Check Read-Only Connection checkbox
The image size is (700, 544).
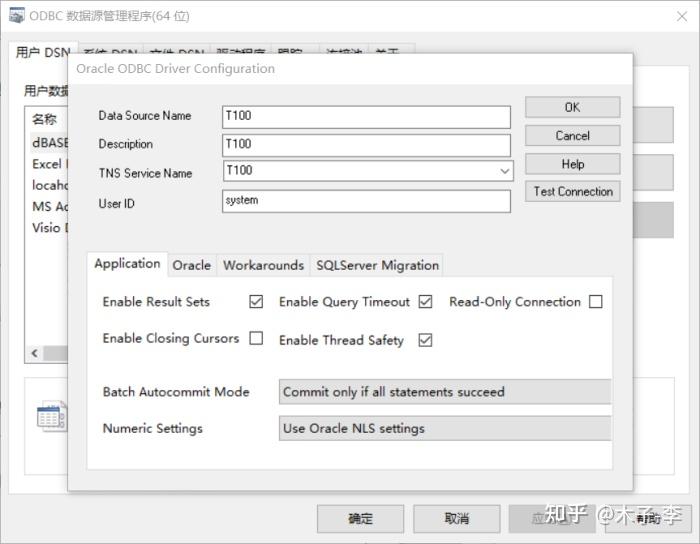pyautogui.click(x=596, y=302)
